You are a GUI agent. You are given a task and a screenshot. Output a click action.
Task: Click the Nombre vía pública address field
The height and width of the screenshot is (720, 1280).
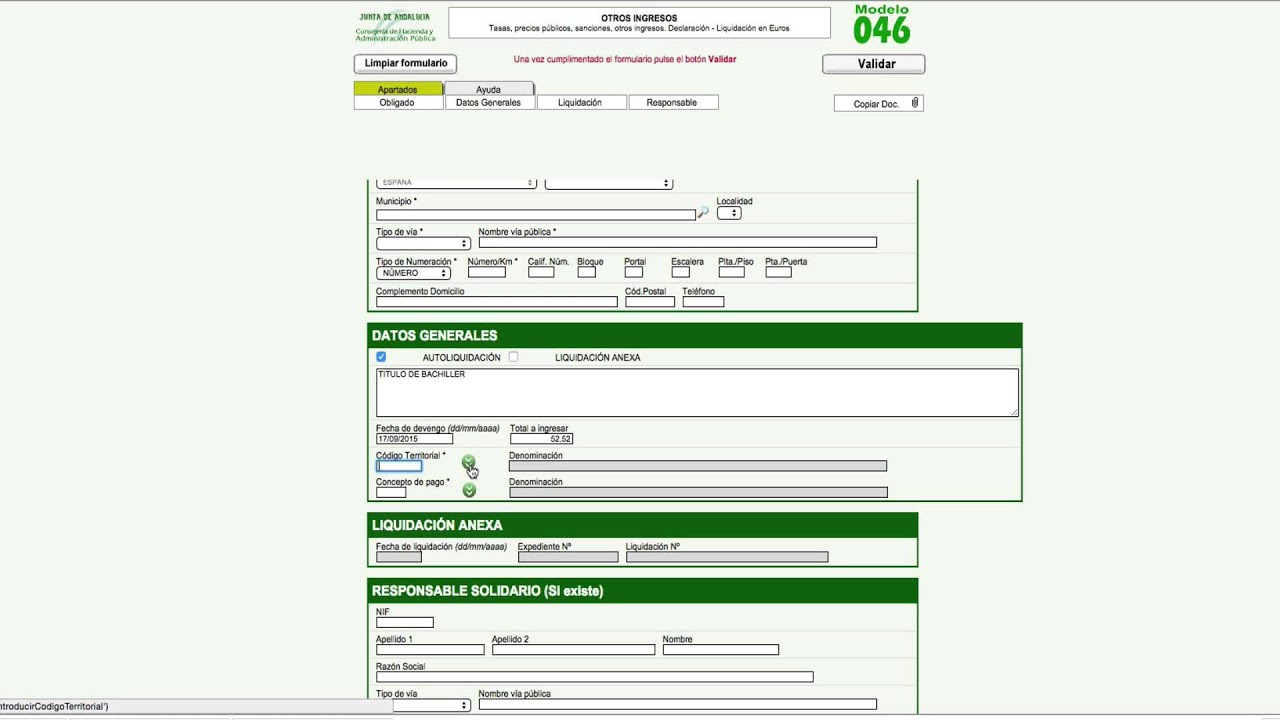coord(677,243)
